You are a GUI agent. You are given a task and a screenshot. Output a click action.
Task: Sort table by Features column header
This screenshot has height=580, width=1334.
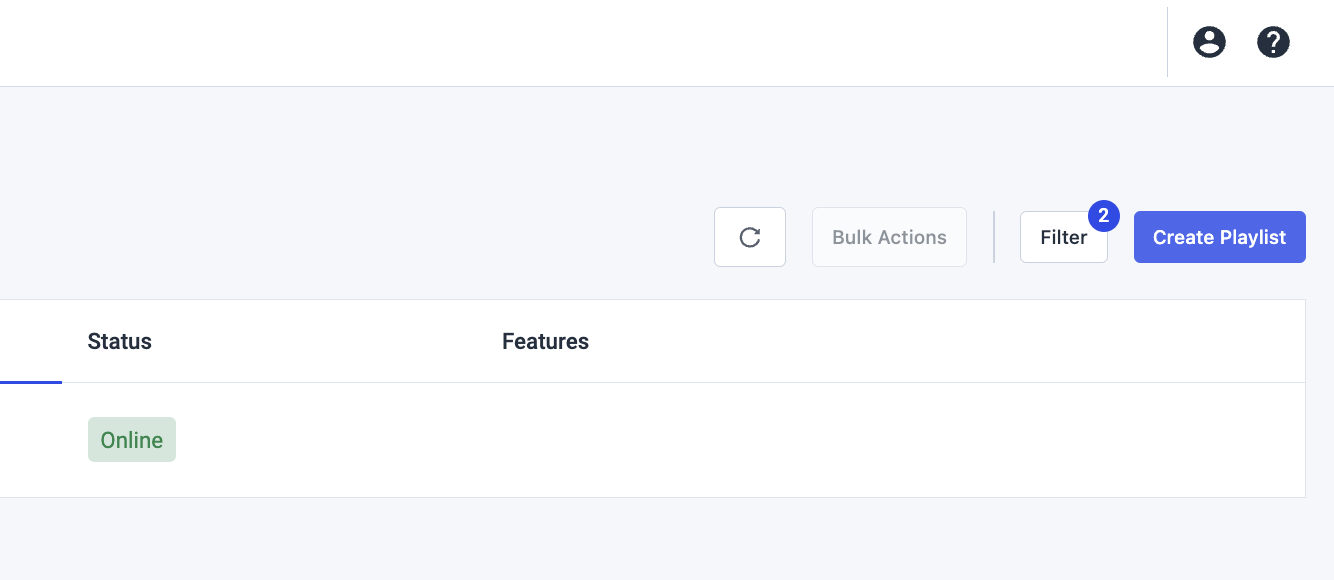(545, 341)
